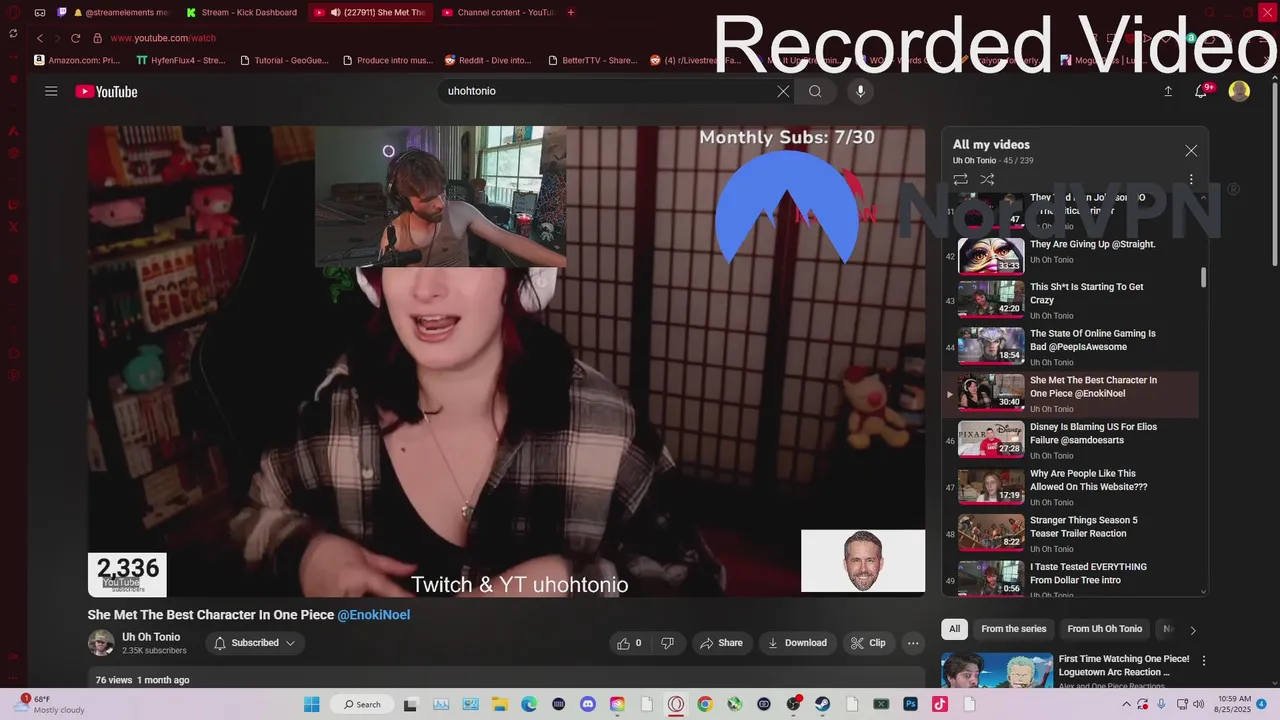Dislike the video with thumbs down

click(667, 643)
